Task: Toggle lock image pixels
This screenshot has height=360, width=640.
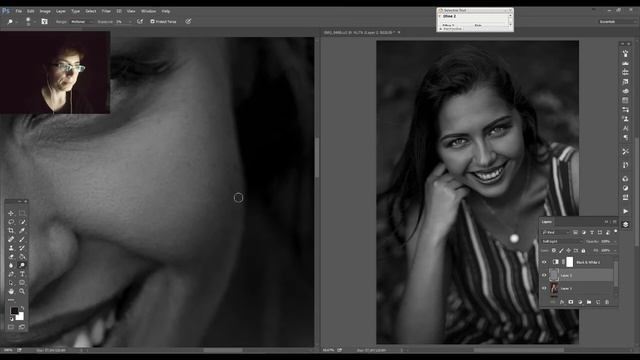Action: pyautogui.click(x=561, y=250)
